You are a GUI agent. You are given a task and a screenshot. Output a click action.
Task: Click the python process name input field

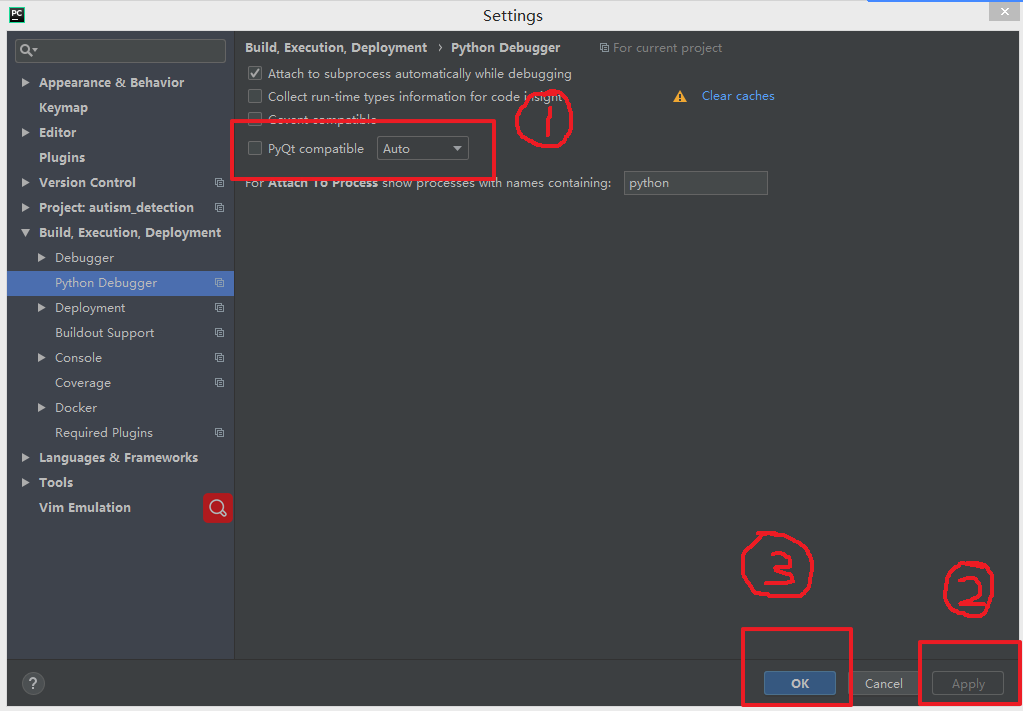coord(695,183)
